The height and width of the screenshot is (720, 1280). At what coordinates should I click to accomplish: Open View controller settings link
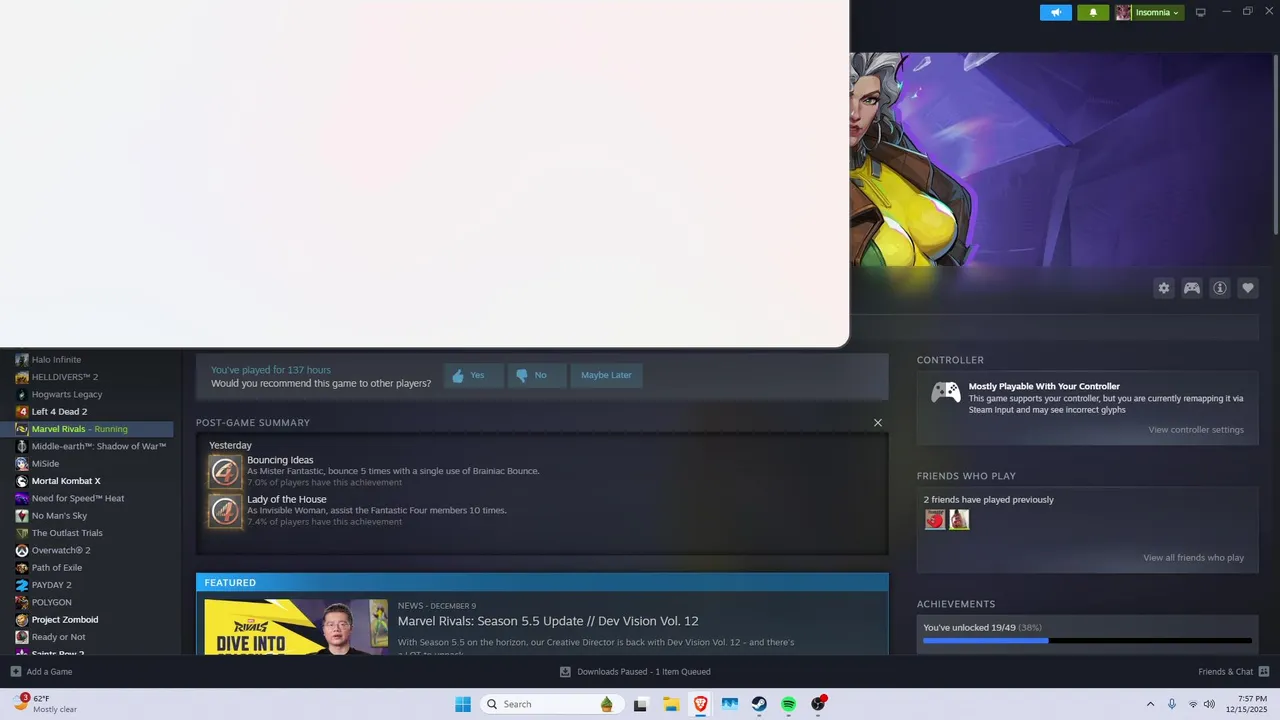pos(1196,430)
